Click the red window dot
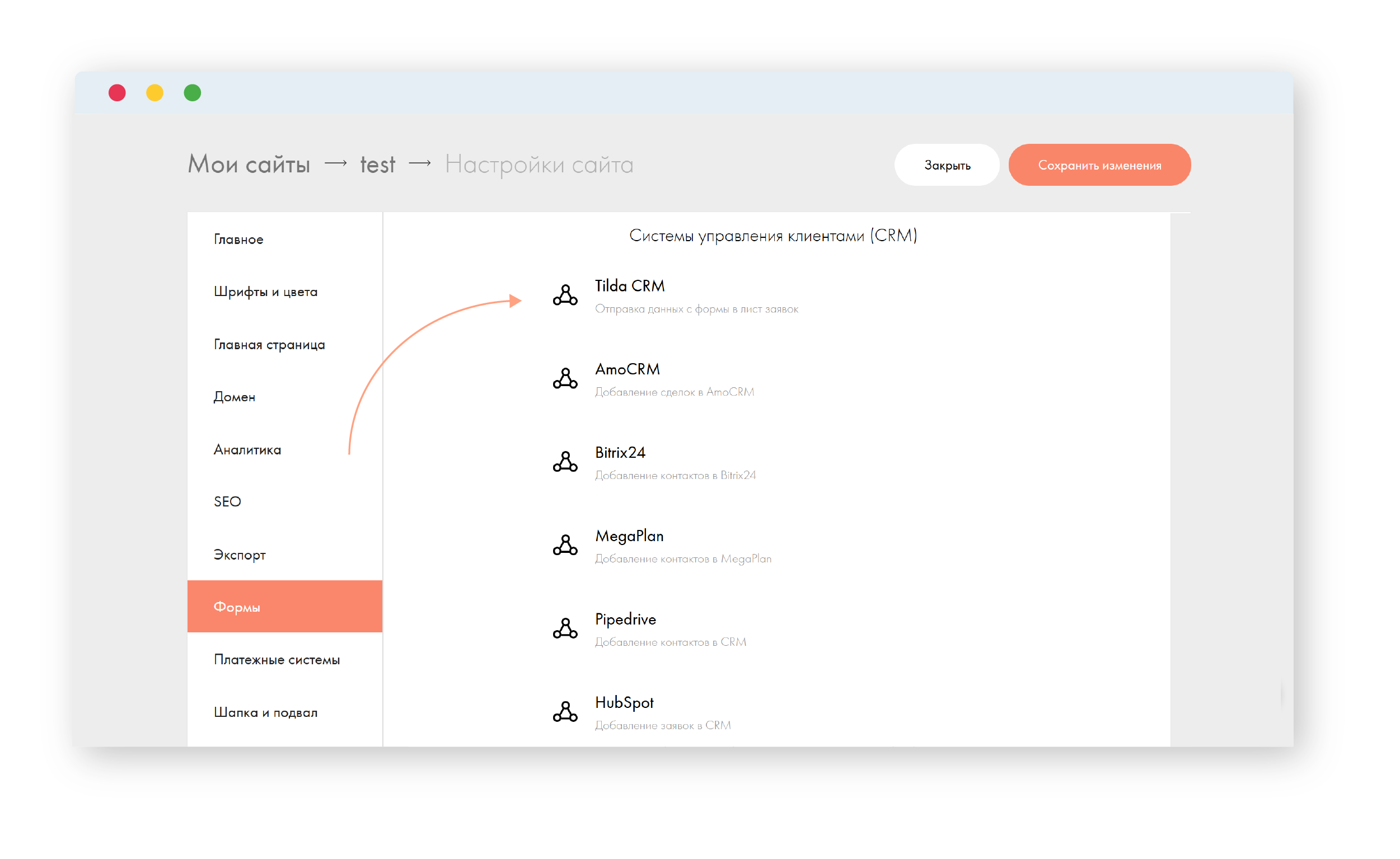 click(117, 92)
